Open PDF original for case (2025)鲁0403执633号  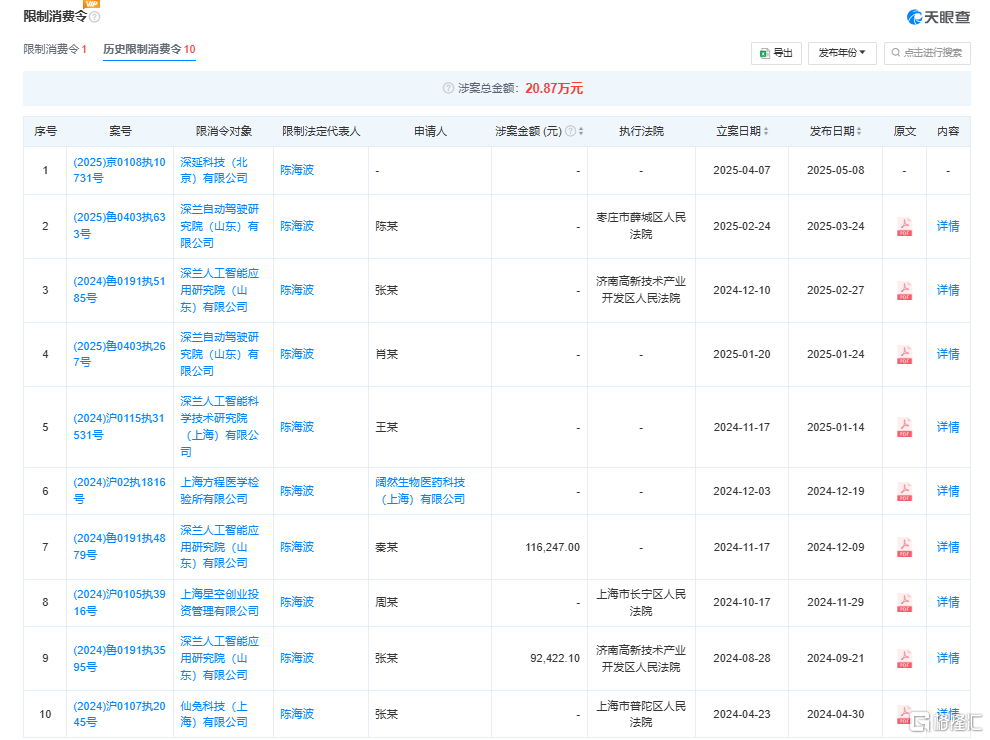pos(904,227)
